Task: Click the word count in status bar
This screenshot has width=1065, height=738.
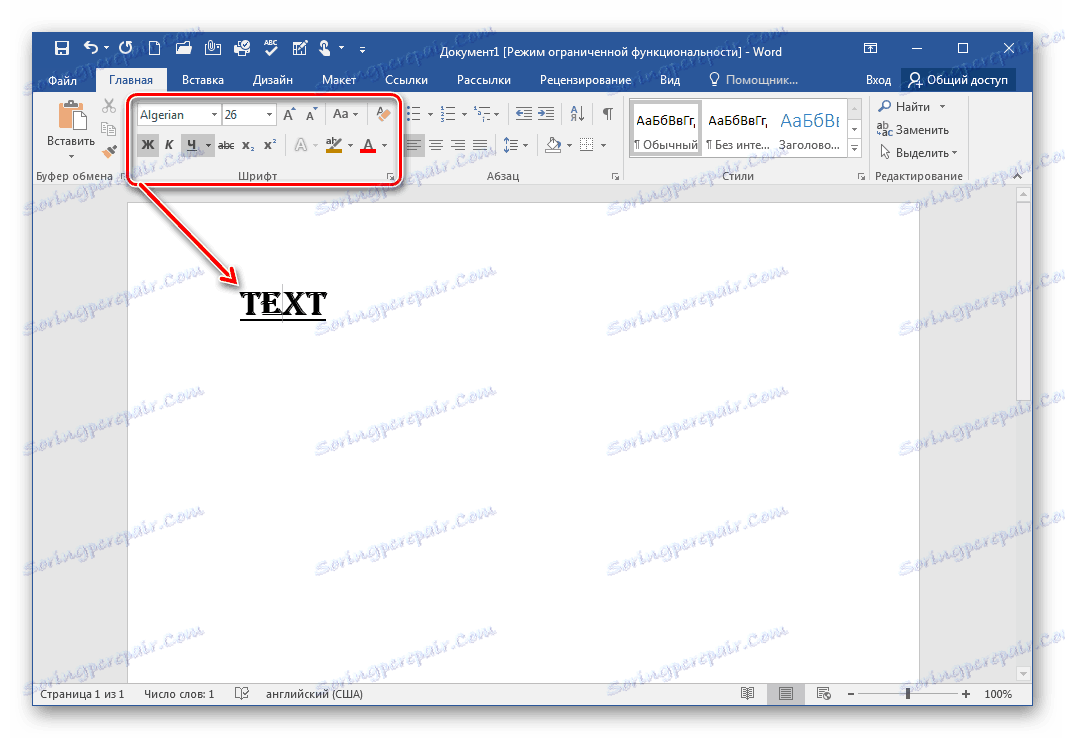Action: point(179,694)
